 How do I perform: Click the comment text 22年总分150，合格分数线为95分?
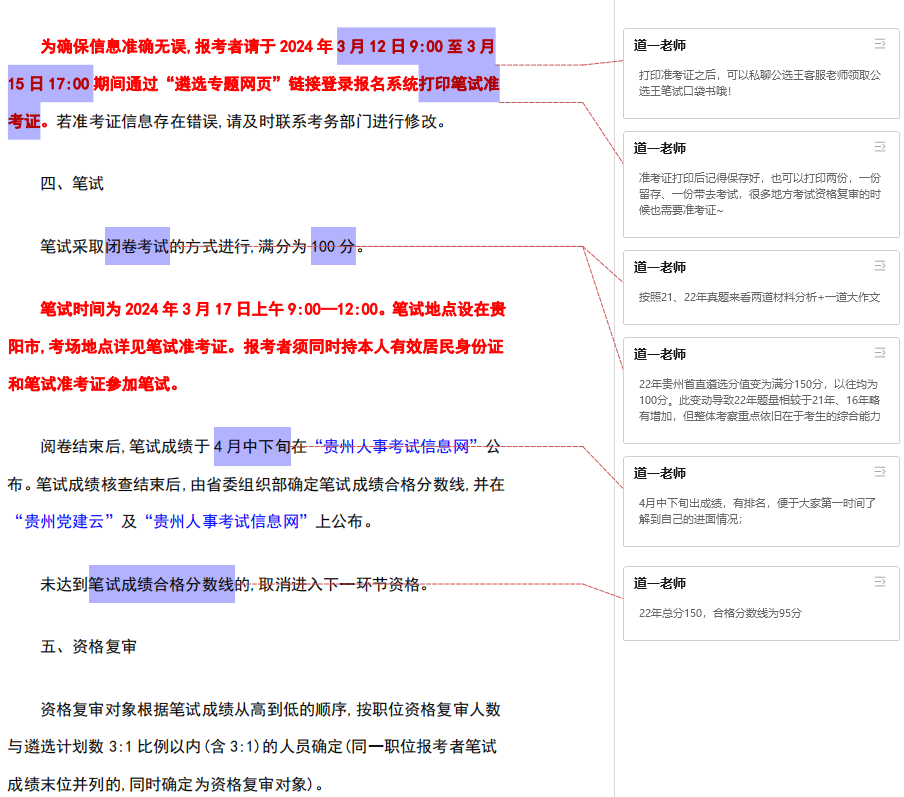(720, 613)
